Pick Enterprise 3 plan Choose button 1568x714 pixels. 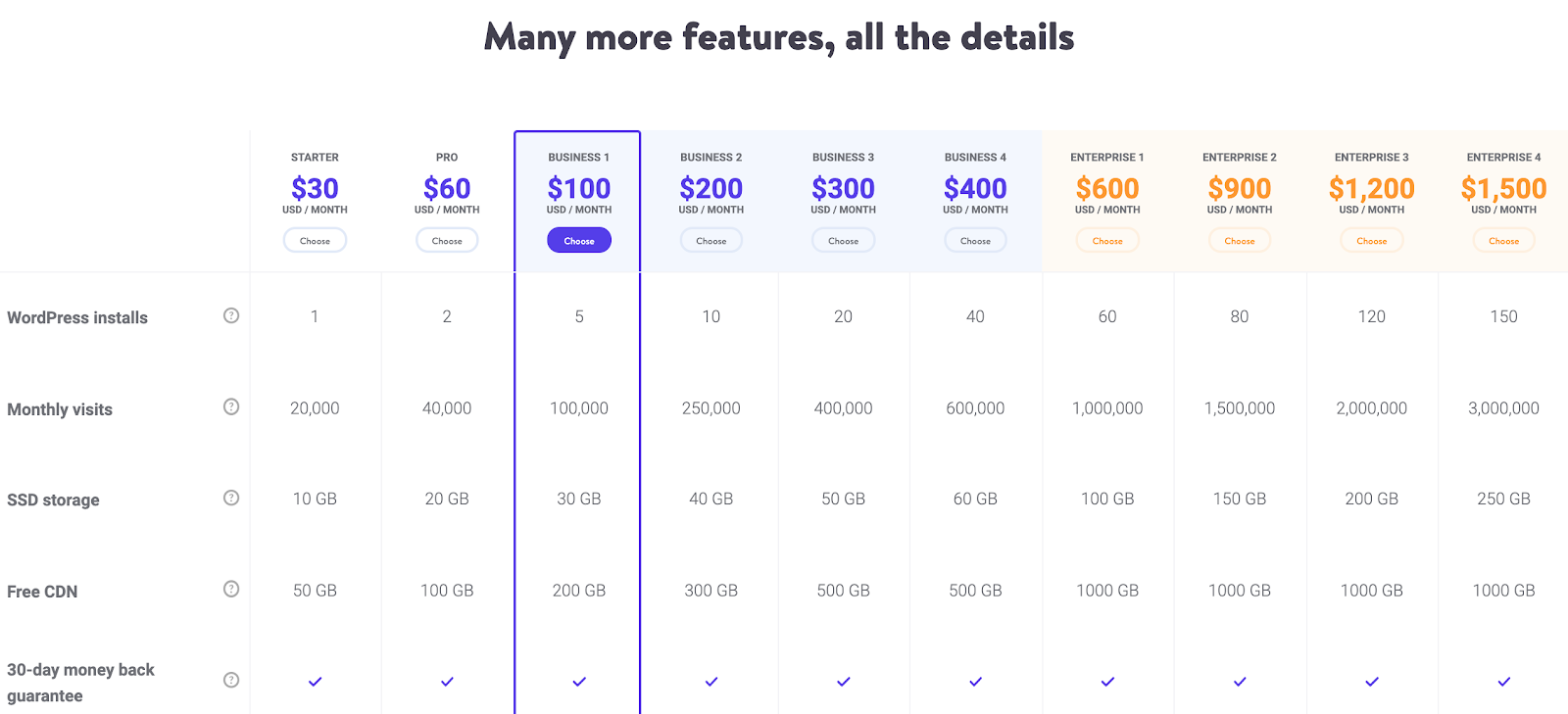click(1372, 240)
